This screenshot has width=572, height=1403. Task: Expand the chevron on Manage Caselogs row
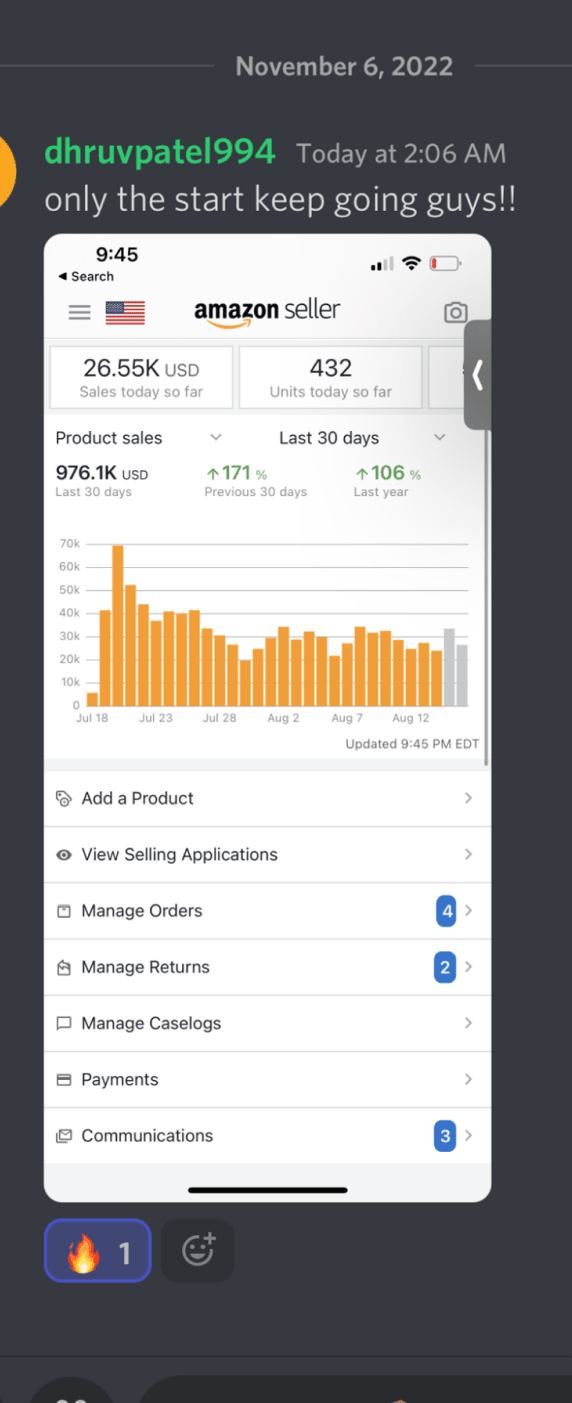tap(469, 1024)
